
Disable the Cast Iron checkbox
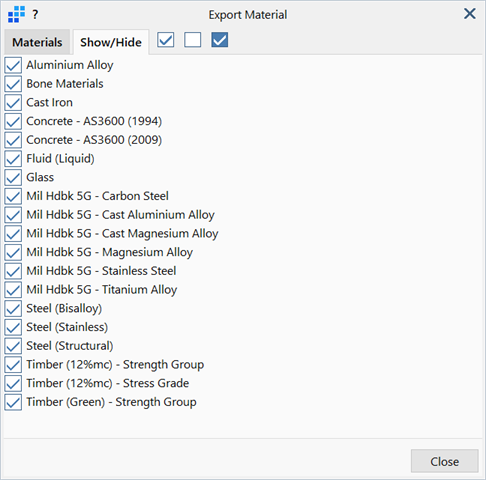[x=13, y=102]
